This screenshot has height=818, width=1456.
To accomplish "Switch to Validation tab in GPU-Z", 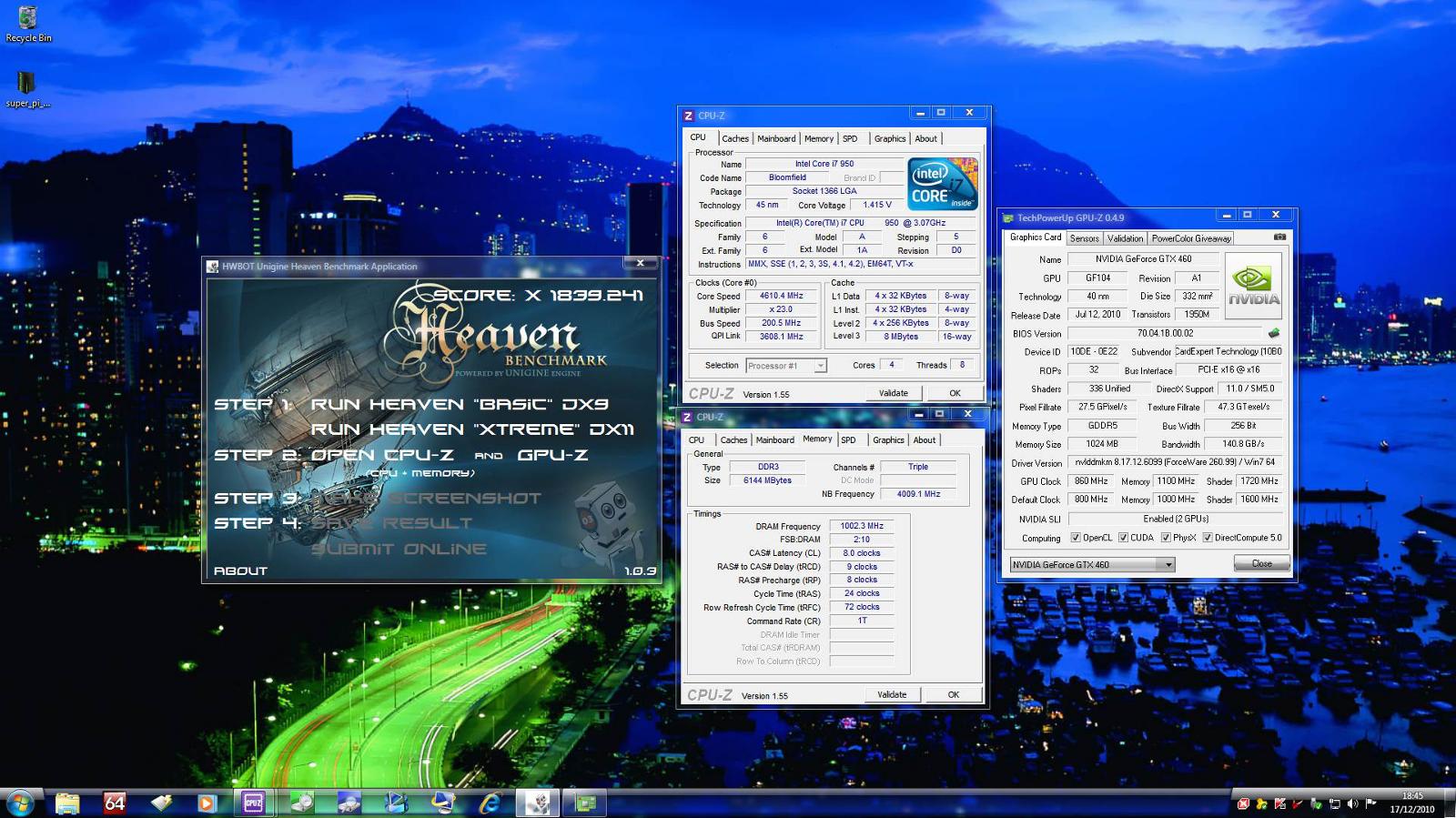I will pos(1125,238).
